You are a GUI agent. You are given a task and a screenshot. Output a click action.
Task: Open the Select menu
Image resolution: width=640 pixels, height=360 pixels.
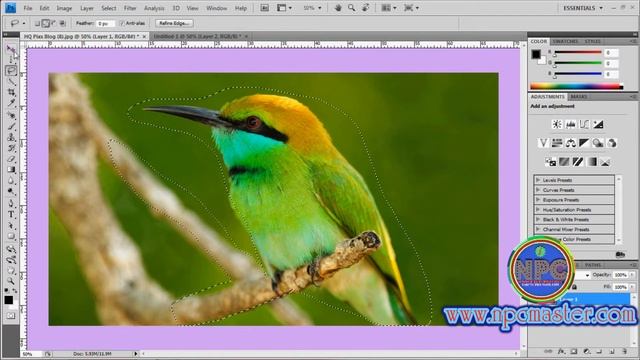tap(109, 8)
